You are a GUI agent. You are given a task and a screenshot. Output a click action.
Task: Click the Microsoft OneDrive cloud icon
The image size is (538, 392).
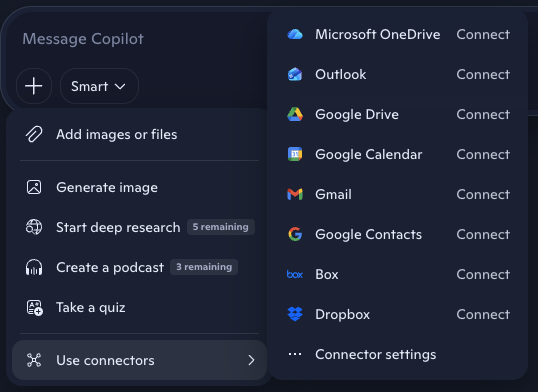295,34
